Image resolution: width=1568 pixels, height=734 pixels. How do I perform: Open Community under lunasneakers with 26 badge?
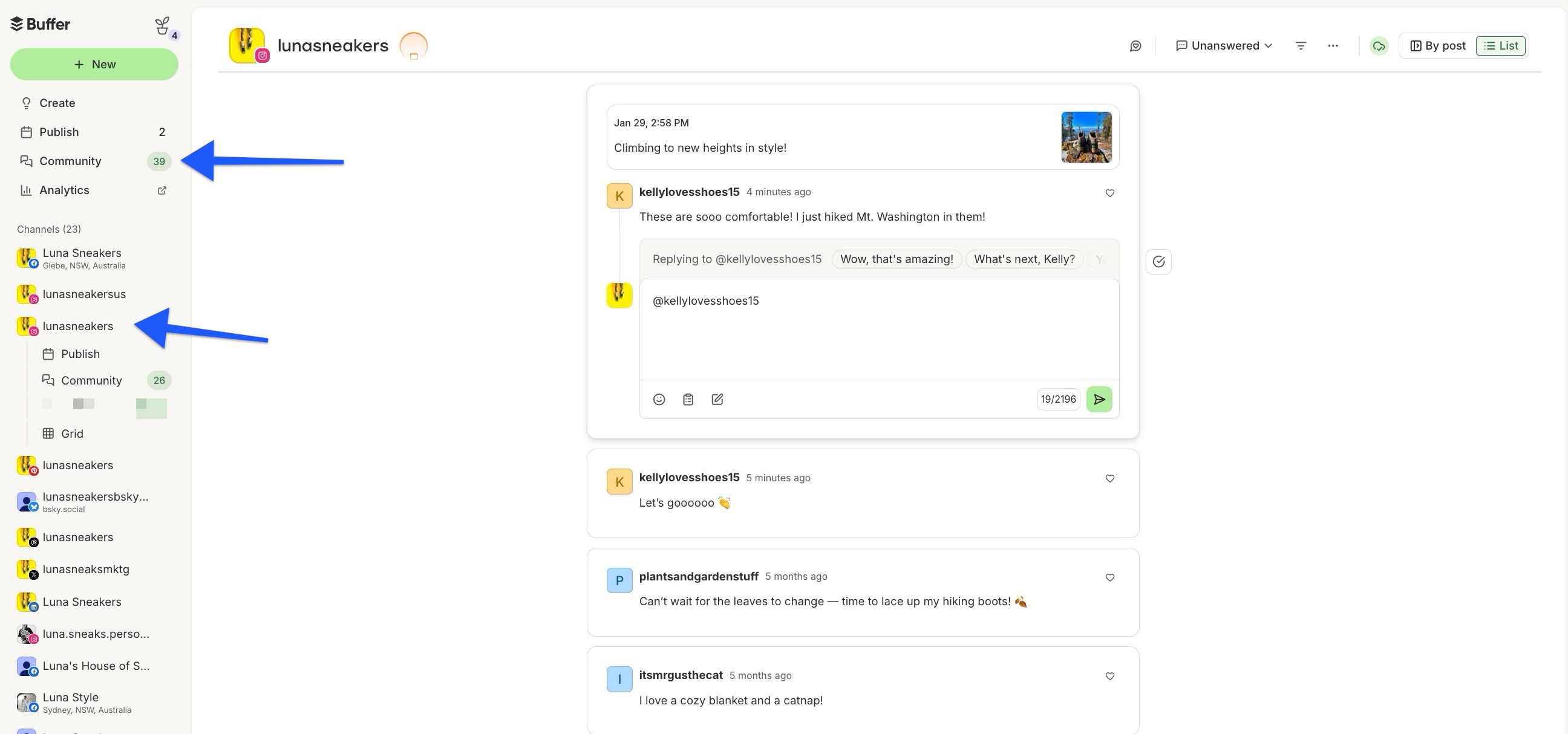tap(105, 381)
